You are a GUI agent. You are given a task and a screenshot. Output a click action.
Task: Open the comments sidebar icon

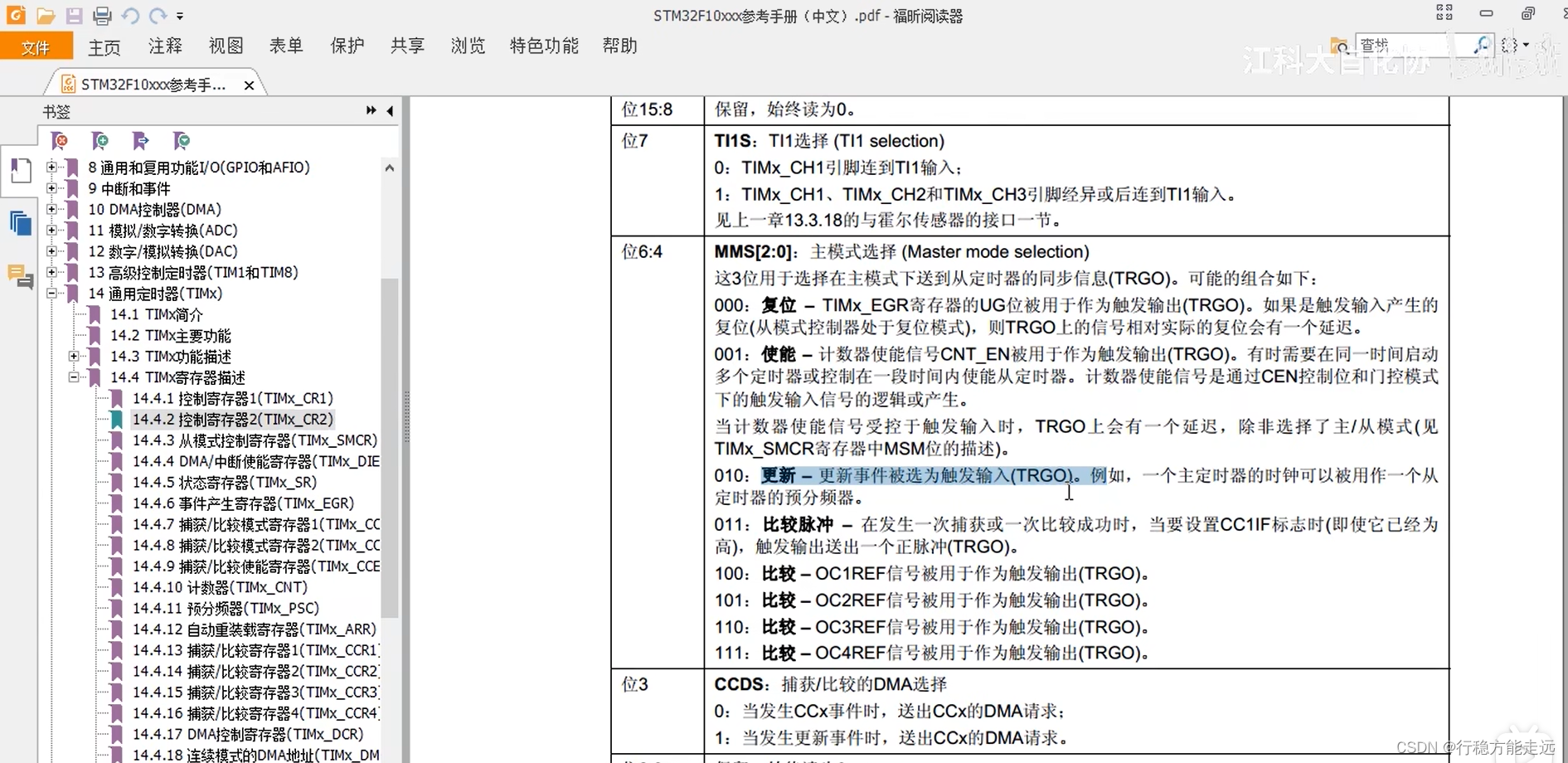[x=21, y=275]
